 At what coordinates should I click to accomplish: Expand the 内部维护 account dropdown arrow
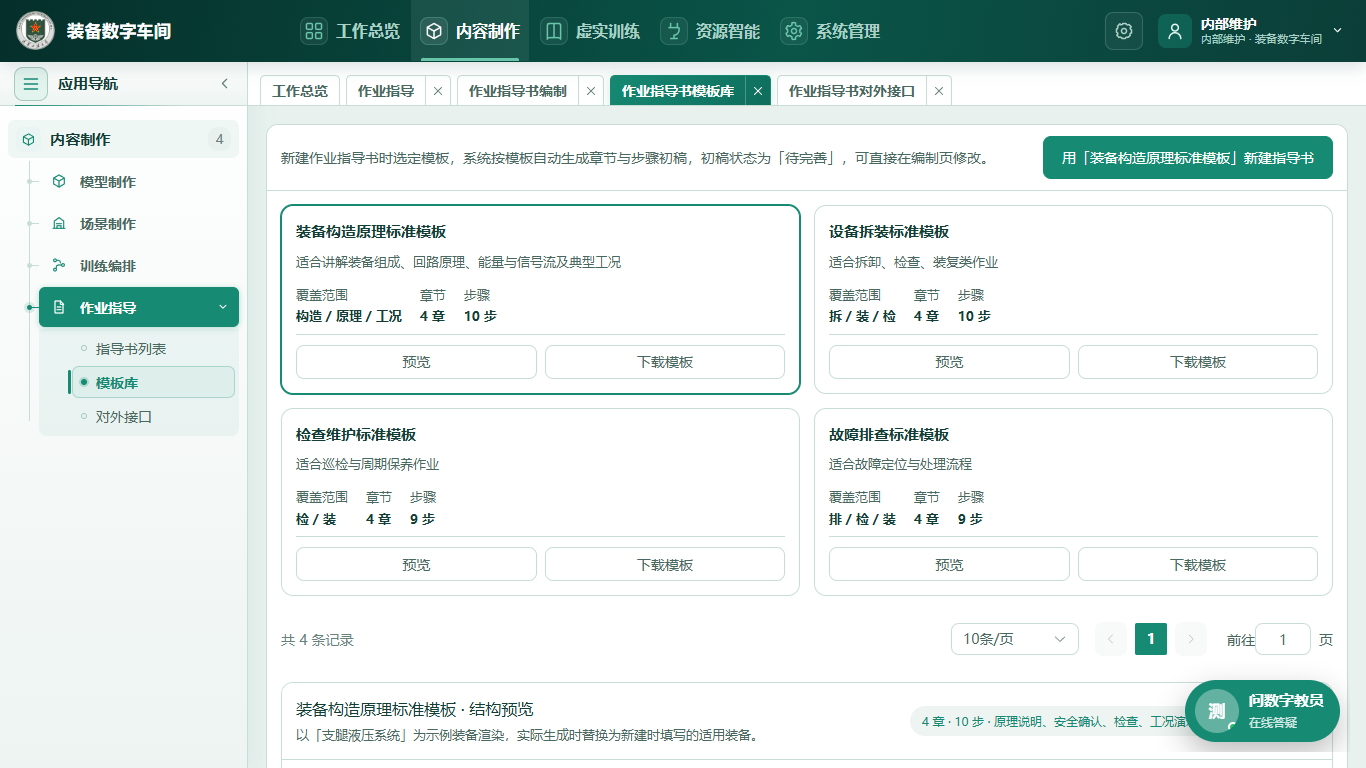[1338, 31]
